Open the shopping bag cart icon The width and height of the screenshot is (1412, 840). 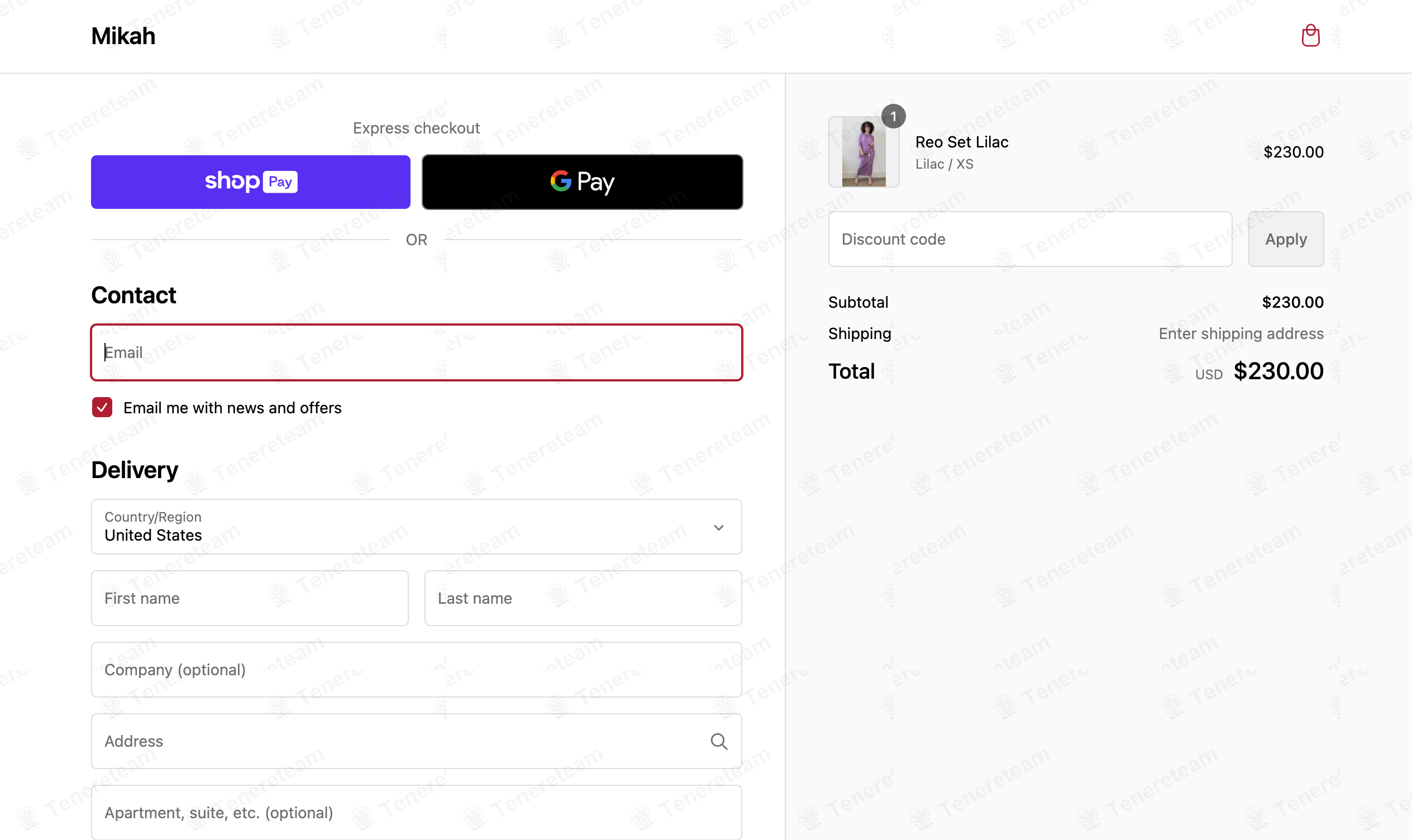coord(1310,36)
